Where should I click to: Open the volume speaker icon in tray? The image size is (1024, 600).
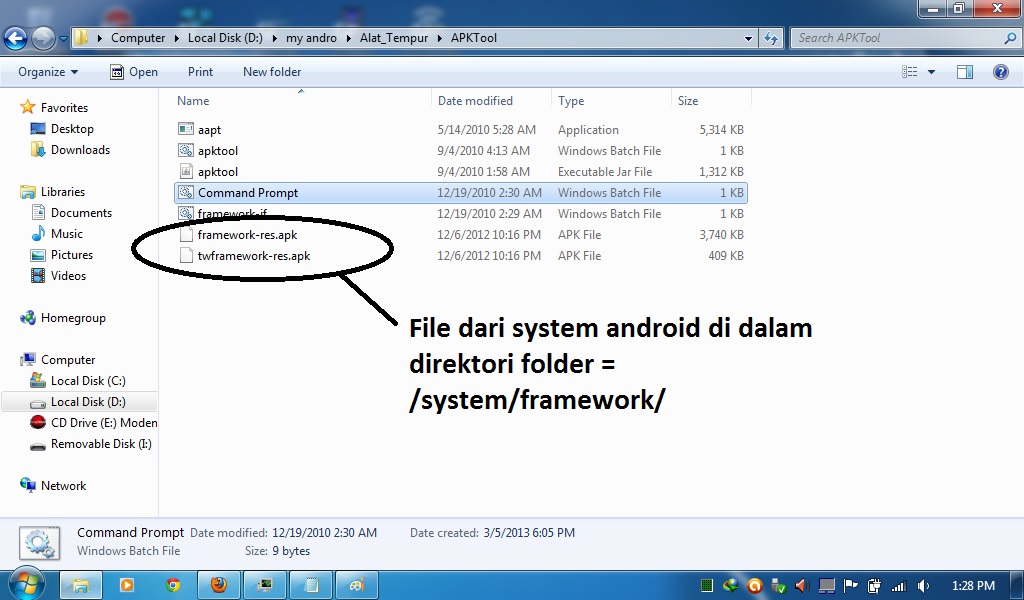click(923, 585)
